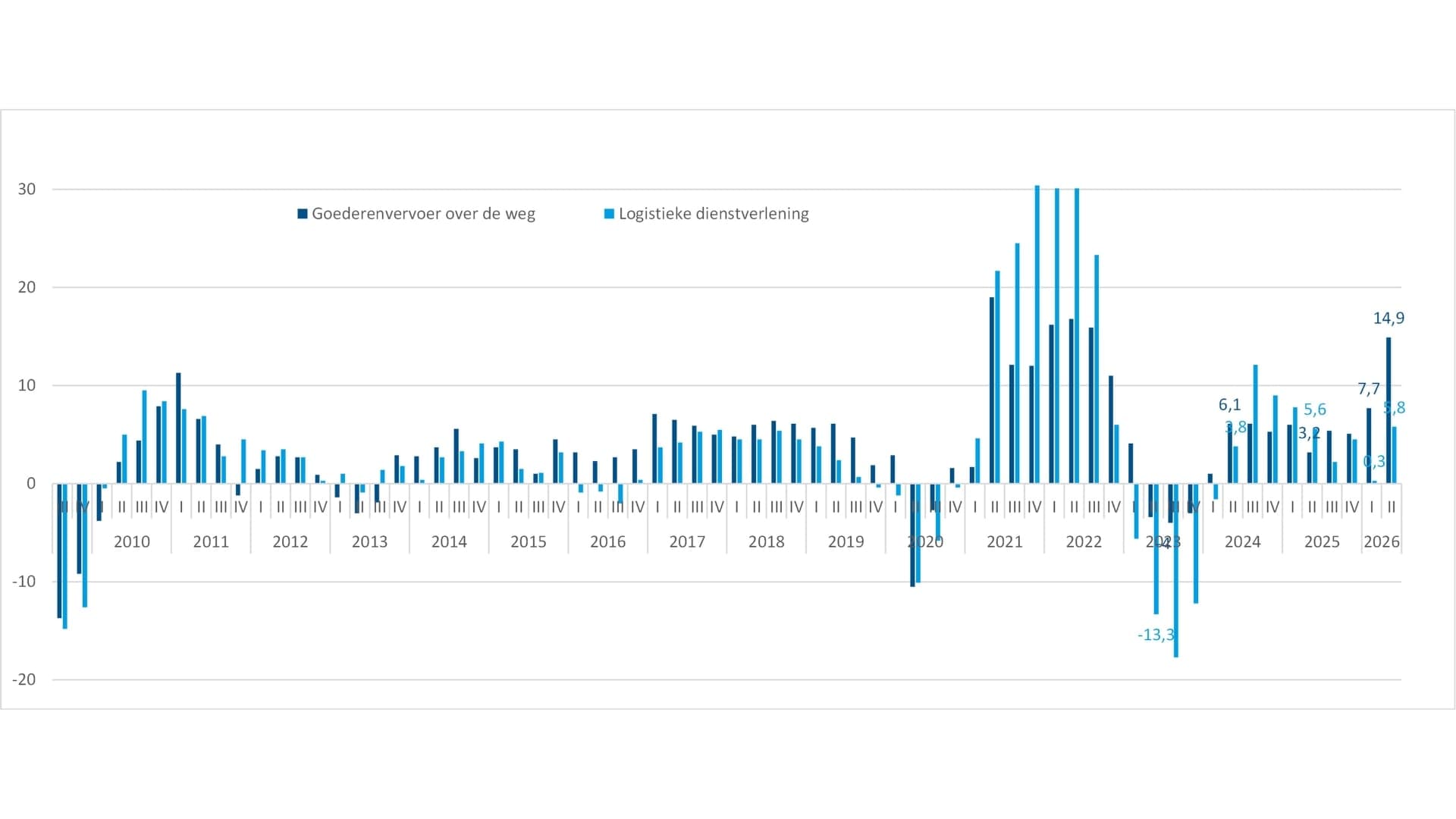Click the 2026 year axis label
This screenshot has height=819, width=1456.
click(1382, 541)
